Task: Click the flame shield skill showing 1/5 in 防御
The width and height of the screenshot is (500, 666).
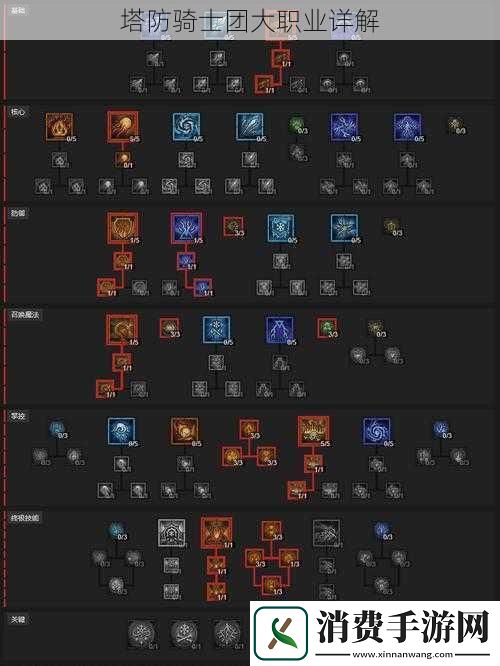Action: [123, 228]
